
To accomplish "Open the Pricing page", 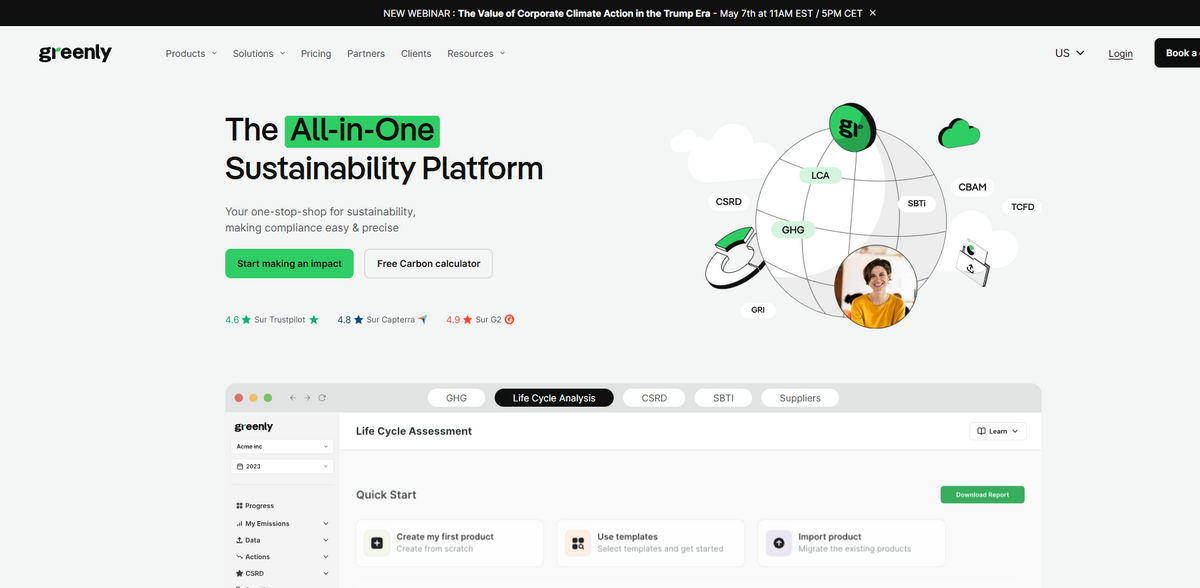I will (316, 54).
